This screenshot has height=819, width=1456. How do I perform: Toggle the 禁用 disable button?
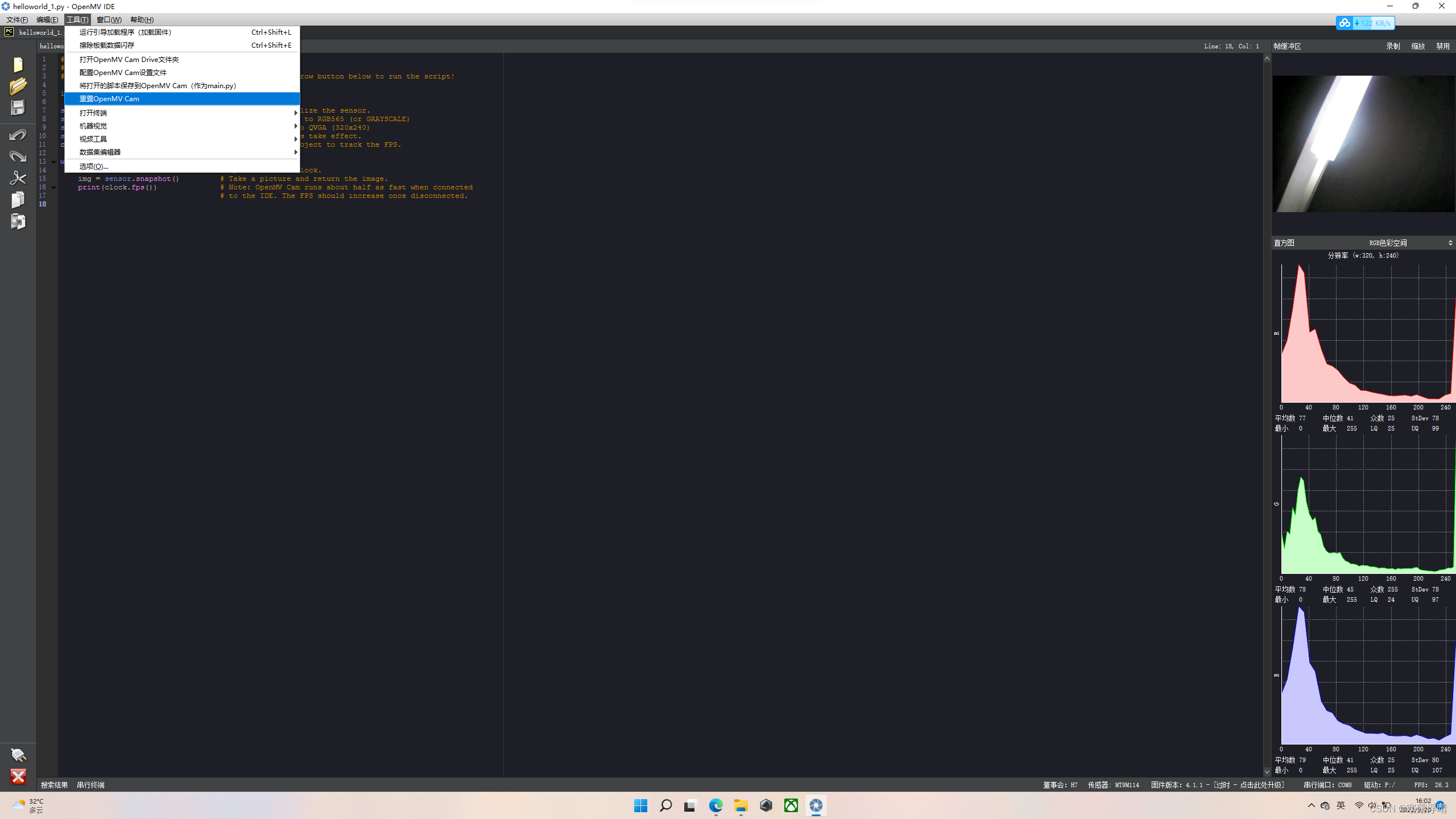(x=1443, y=46)
